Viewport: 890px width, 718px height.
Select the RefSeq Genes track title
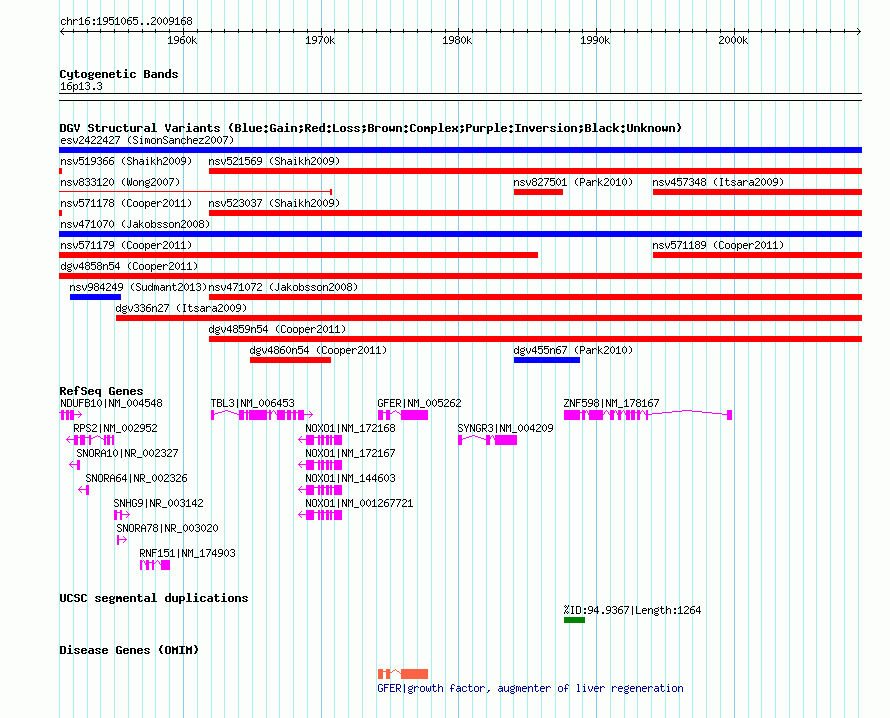[101, 391]
